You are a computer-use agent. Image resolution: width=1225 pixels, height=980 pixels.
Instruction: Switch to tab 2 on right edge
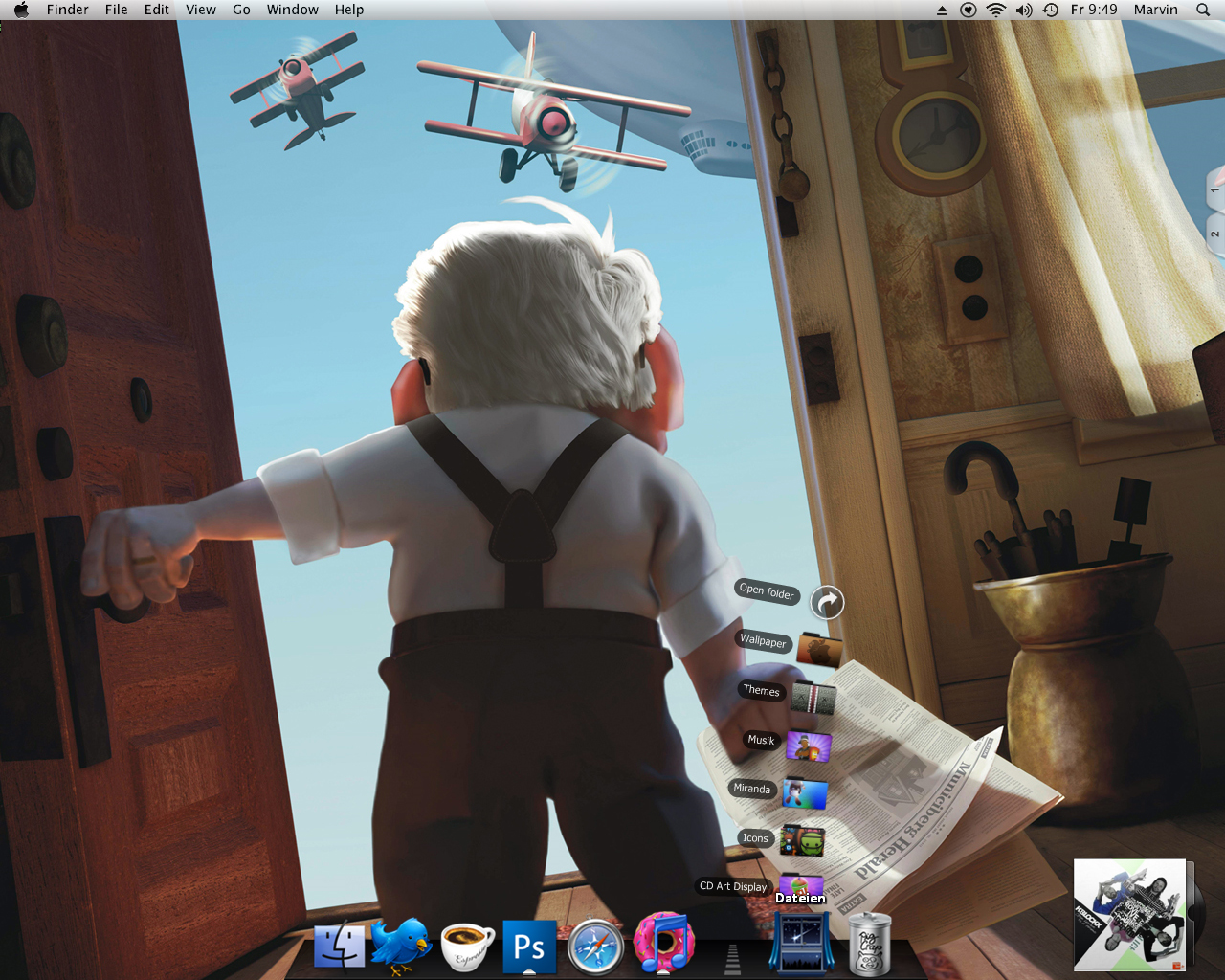pyautogui.click(x=1214, y=234)
